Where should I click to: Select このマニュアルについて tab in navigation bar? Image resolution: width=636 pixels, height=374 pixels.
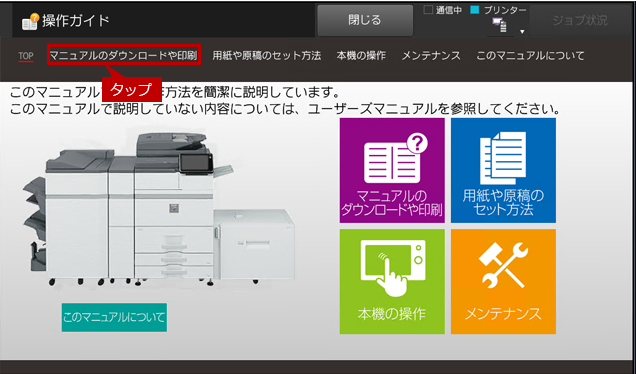[530, 55]
